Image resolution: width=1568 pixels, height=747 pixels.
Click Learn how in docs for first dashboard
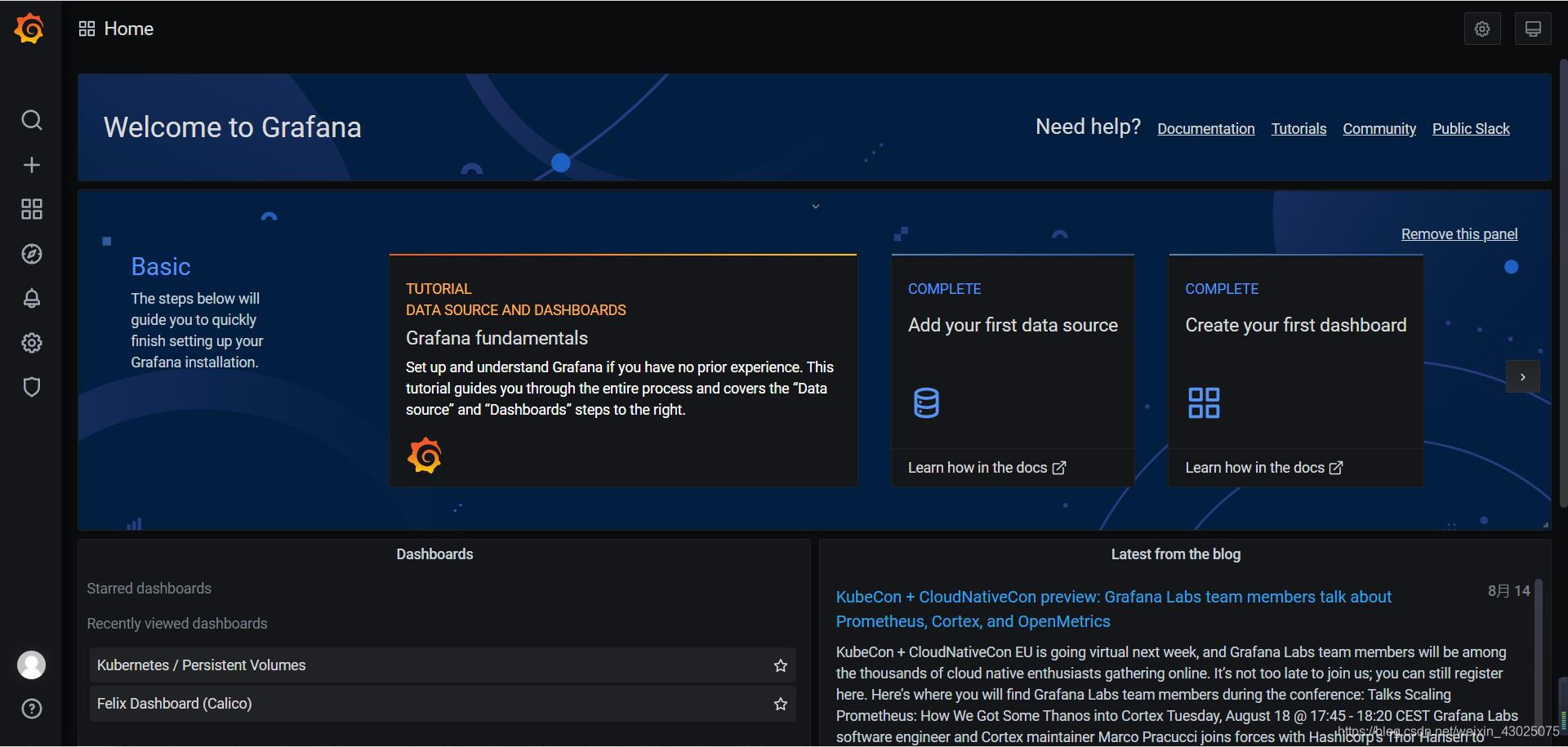point(1263,468)
